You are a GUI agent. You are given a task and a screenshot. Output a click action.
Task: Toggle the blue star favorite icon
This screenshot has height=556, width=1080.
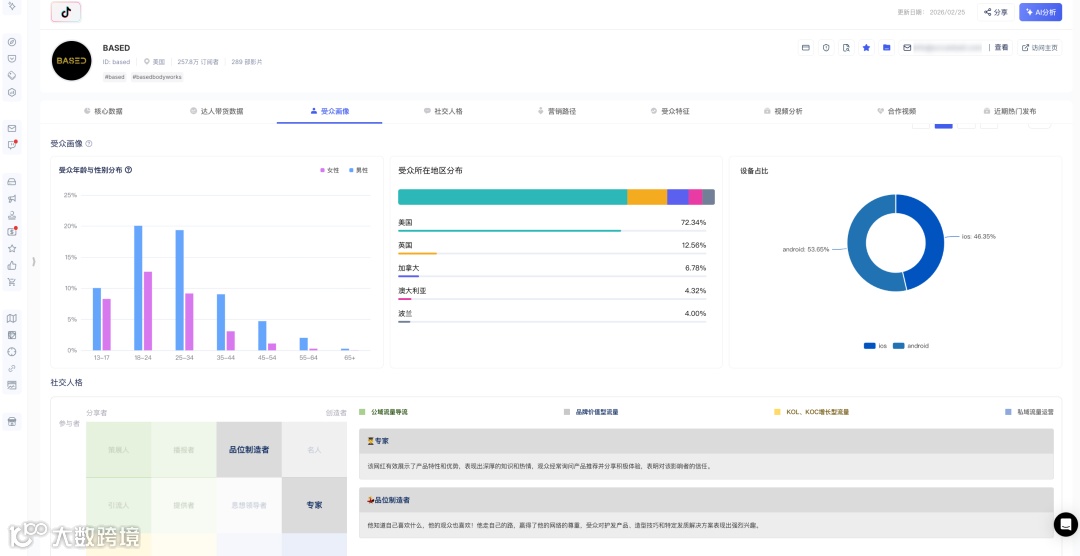(x=866, y=48)
